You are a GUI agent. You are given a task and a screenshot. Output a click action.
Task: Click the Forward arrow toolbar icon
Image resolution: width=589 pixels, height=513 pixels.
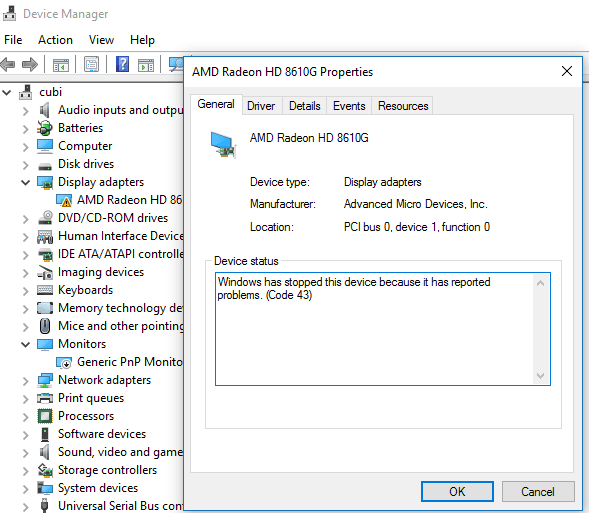click(30, 64)
